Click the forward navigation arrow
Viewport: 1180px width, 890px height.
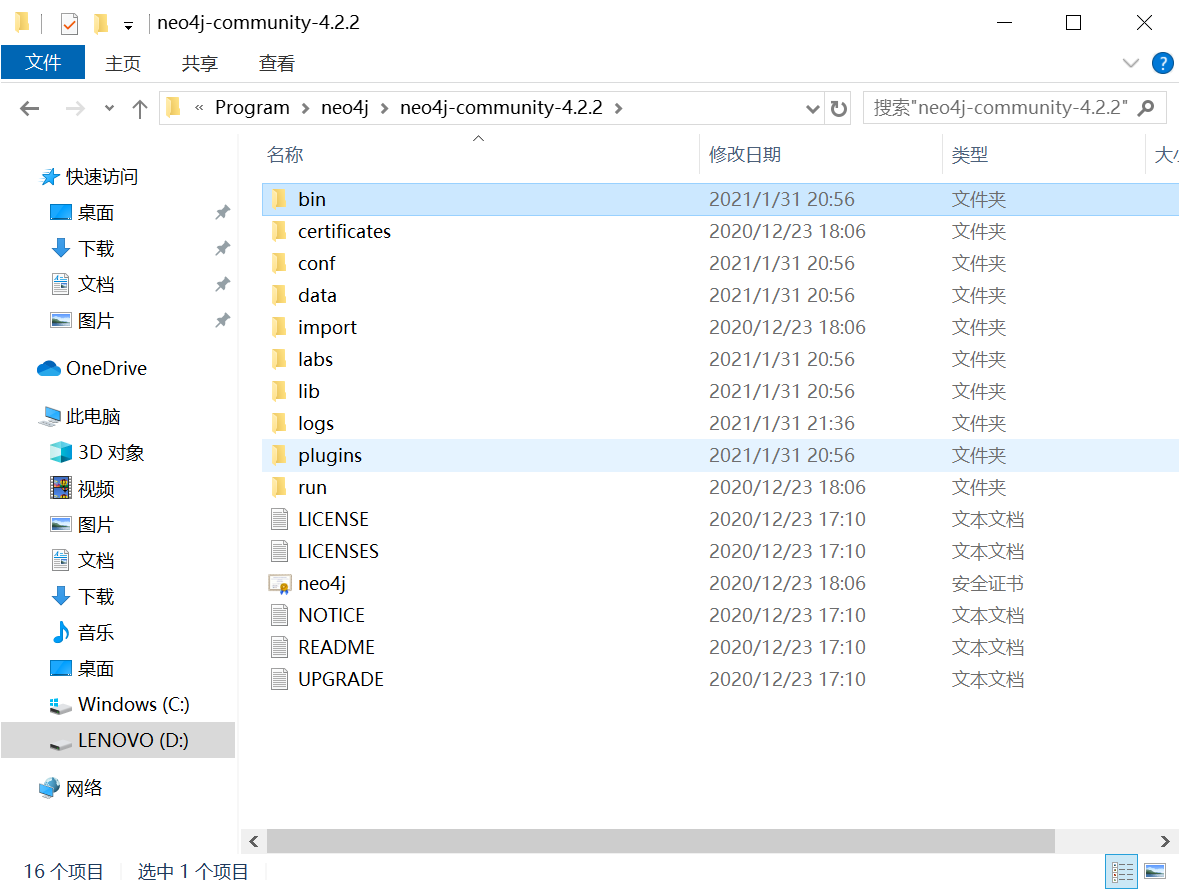tap(75, 108)
